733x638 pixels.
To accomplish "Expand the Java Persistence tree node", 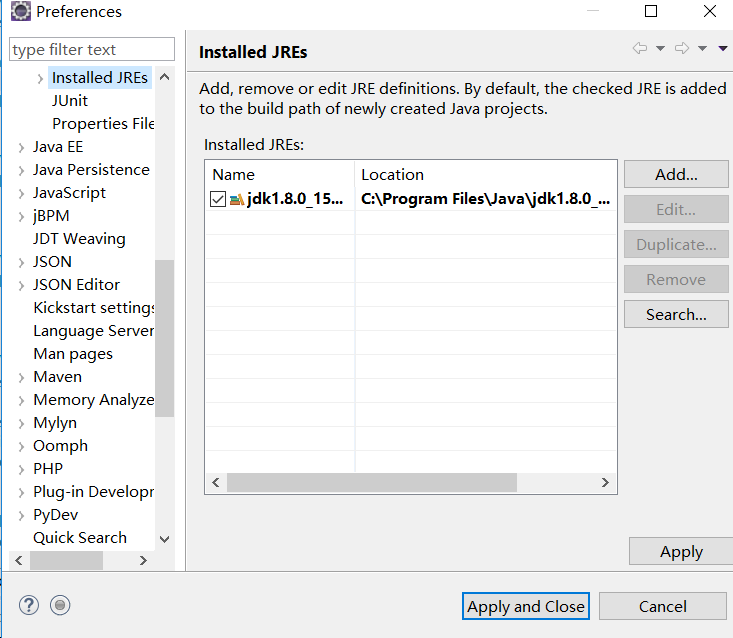I will pos(21,171).
